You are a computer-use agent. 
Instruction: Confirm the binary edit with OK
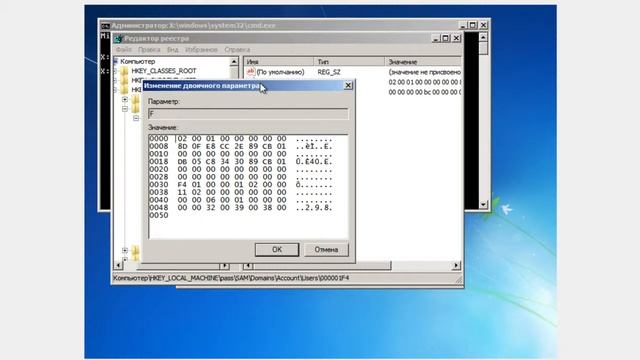pyautogui.click(x=277, y=249)
